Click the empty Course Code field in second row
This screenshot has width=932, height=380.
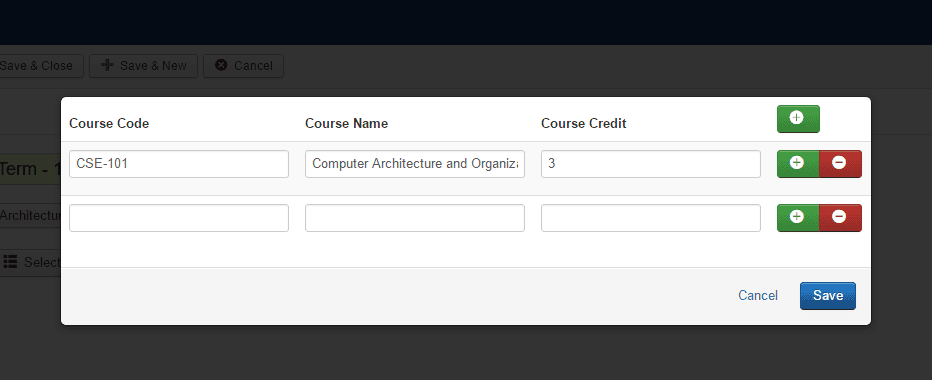[179, 218]
